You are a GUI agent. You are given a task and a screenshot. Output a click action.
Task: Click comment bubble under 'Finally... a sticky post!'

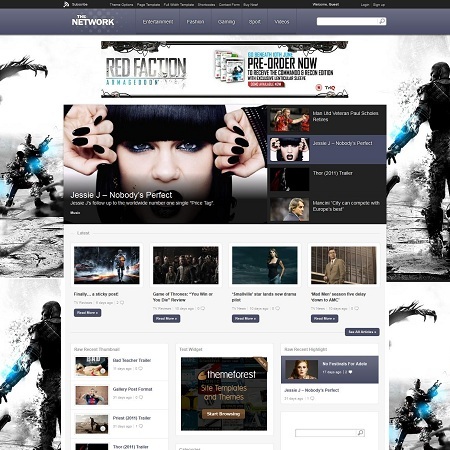pos(122,303)
